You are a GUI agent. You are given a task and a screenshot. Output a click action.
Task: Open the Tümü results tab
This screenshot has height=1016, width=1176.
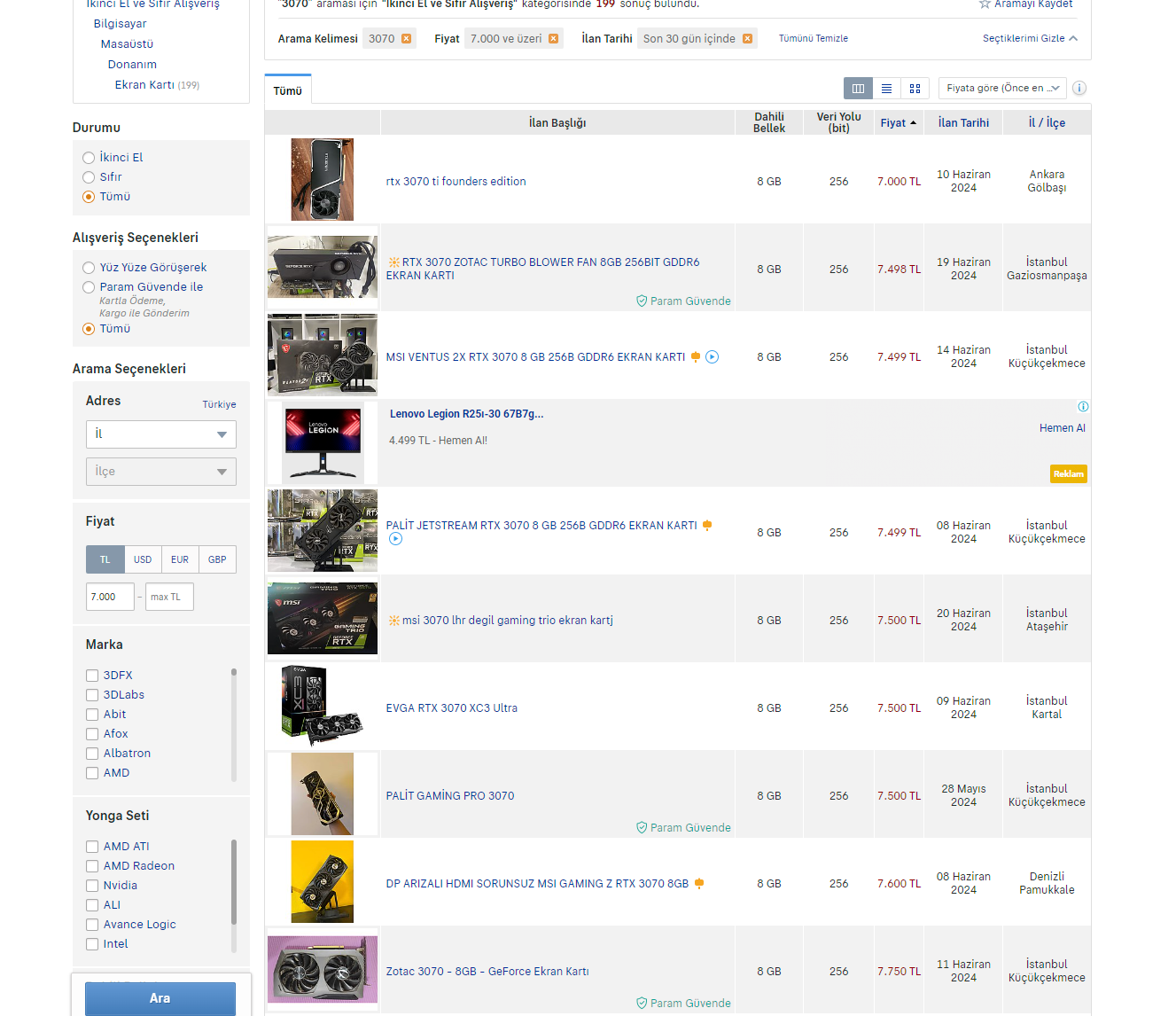[x=288, y=90]
